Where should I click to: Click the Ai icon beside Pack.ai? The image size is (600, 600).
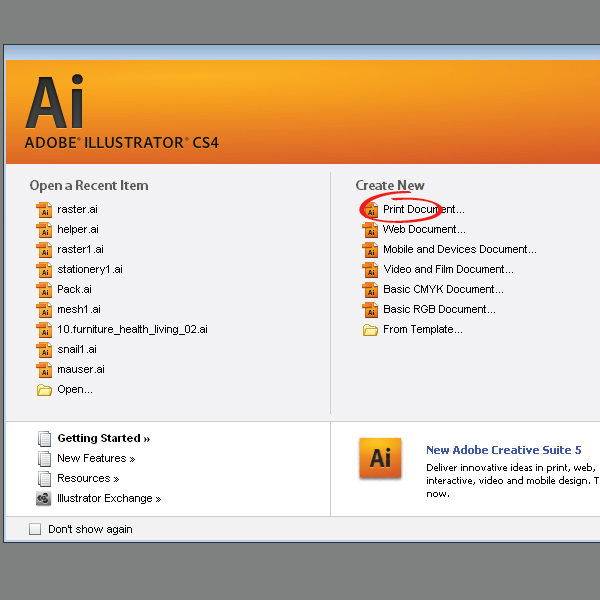coord(44,290)
